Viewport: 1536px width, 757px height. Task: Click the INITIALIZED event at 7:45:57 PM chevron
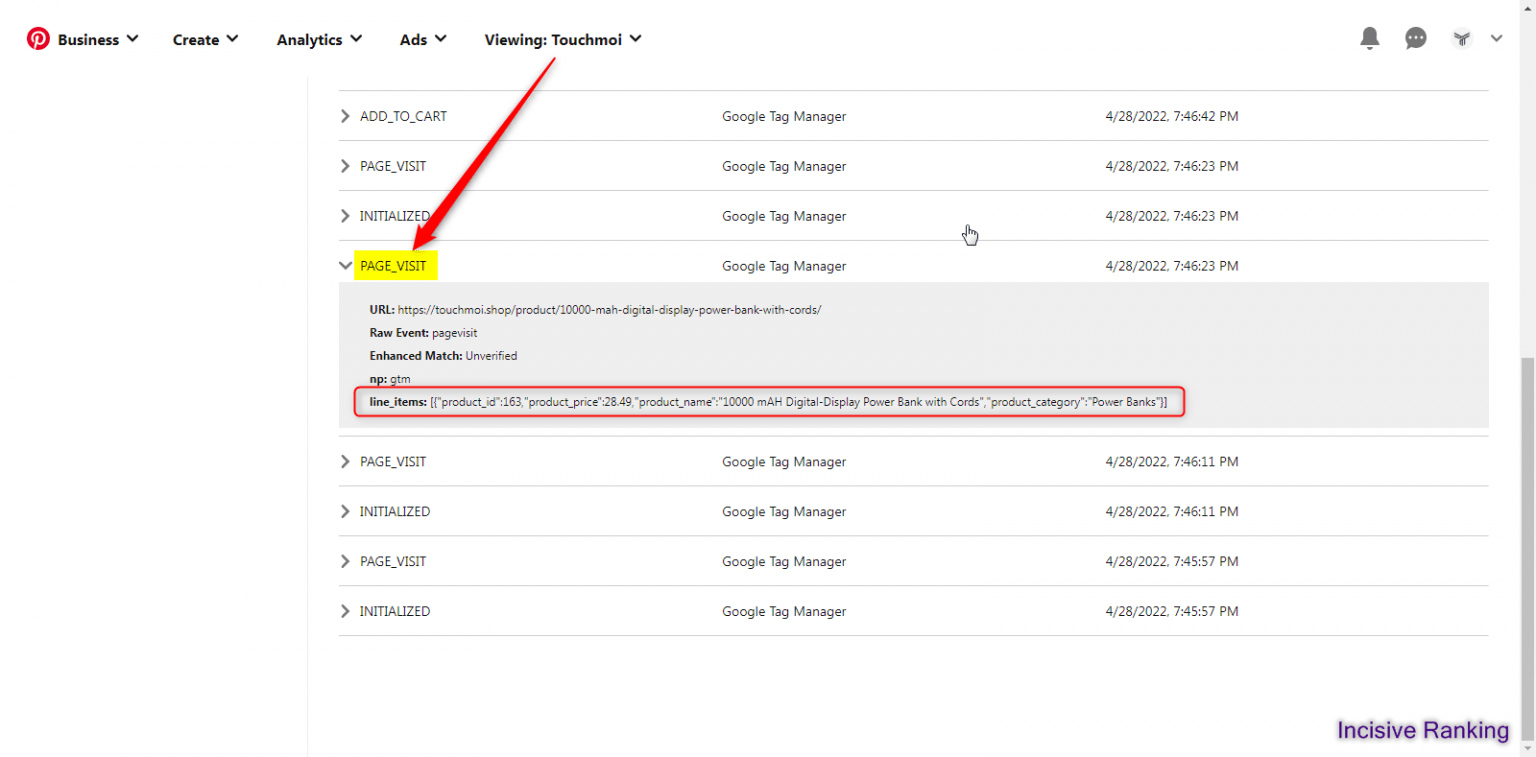[x=345, y=611]
